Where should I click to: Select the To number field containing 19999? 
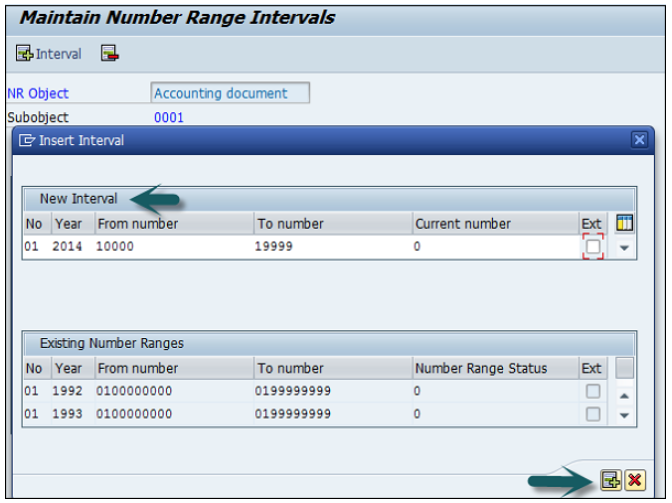tap(332, 246)
